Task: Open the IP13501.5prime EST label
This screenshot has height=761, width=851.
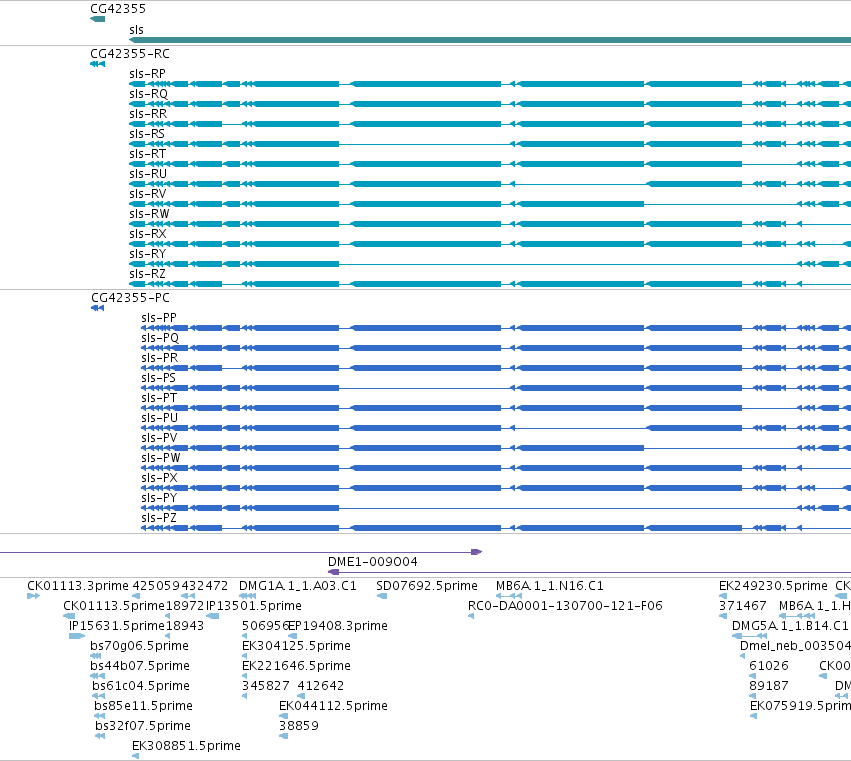Action: [254, 606]
